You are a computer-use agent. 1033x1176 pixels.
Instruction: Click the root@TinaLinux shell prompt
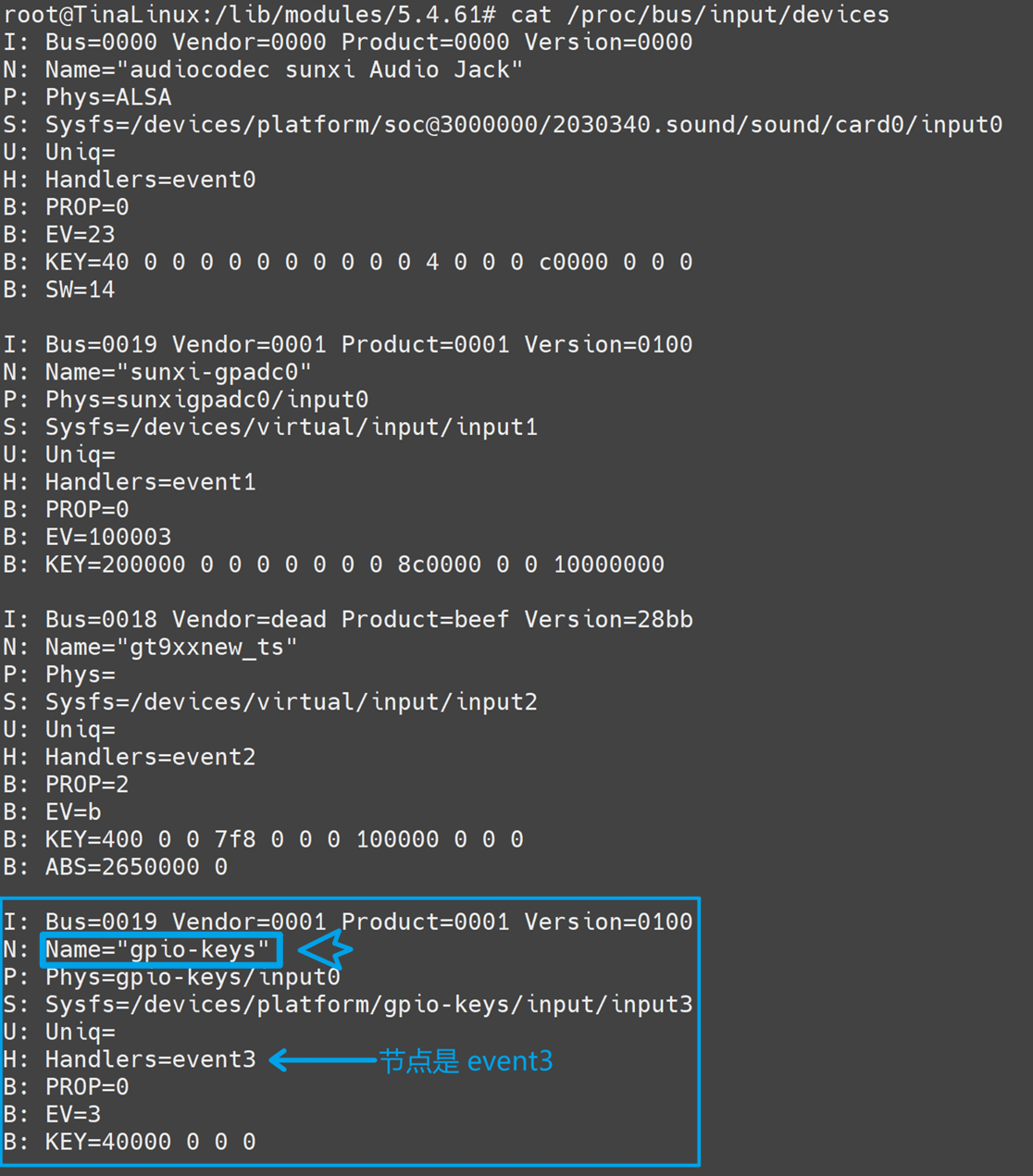pyautogui.click(x=250, y=15)
